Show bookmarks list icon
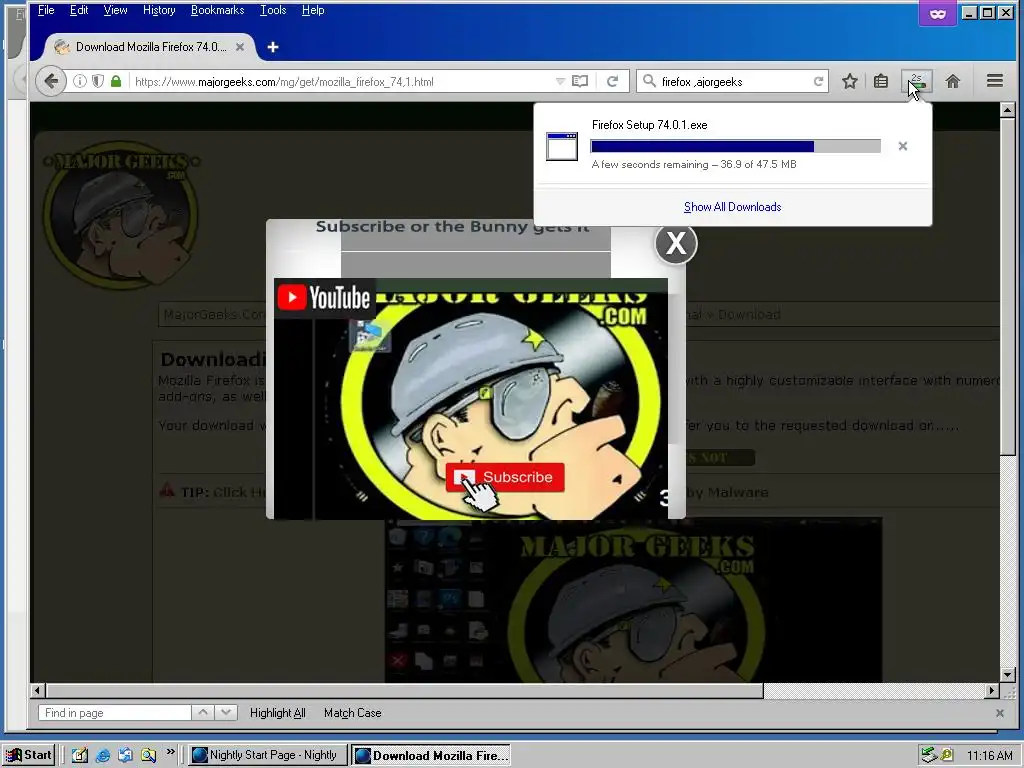This screenshot has height=768, width=1024. (x=881, y=82)
